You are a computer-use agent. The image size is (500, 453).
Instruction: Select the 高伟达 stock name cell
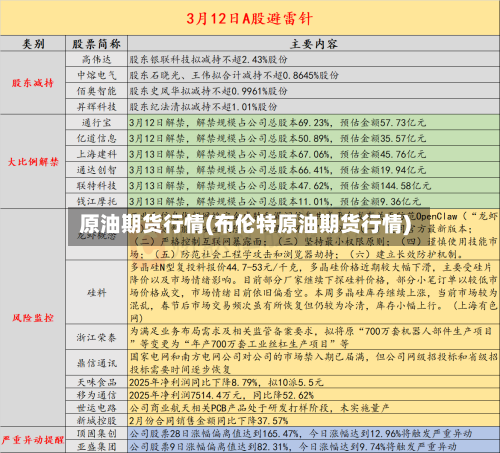[x=96, y=59]
